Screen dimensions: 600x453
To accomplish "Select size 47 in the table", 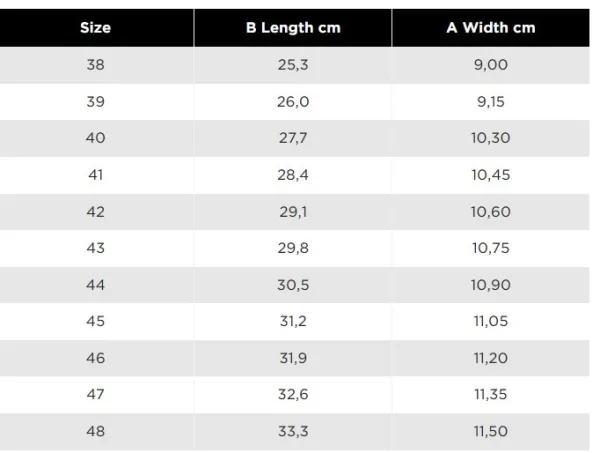I will 95,395.
